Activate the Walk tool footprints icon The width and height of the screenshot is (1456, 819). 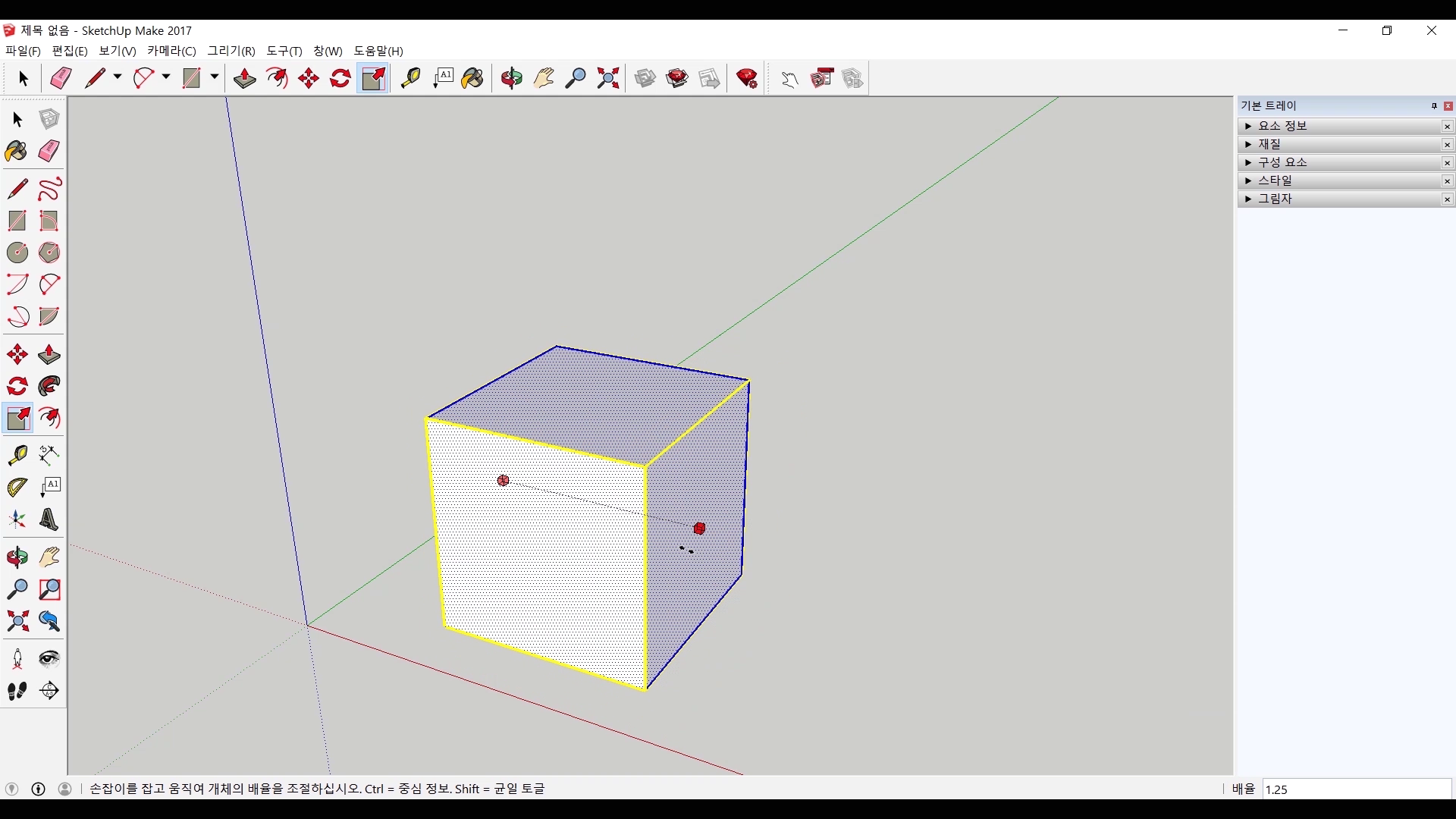click(17, 691)
